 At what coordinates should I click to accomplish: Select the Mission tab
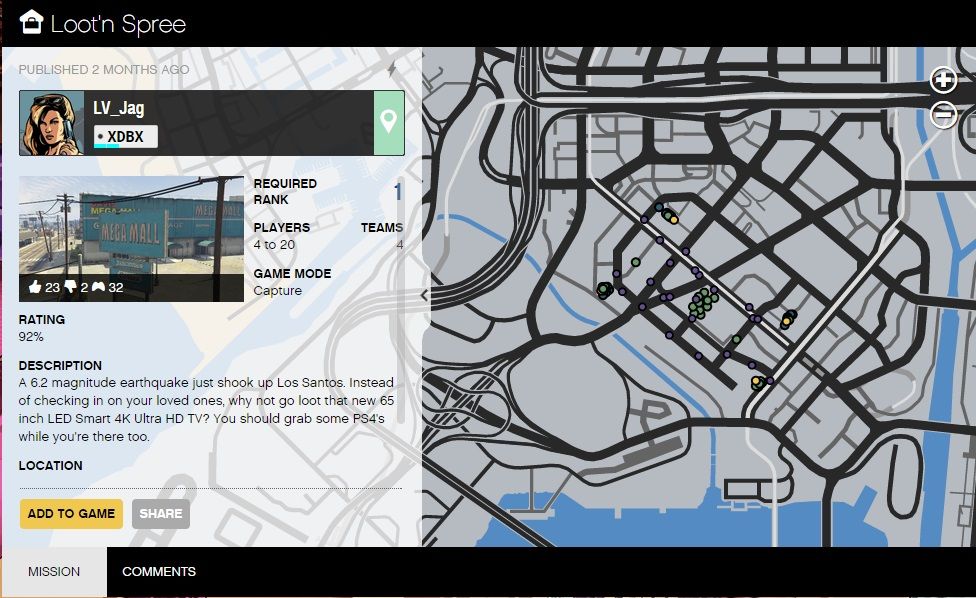pyautogui.click(x=53, y=572)
